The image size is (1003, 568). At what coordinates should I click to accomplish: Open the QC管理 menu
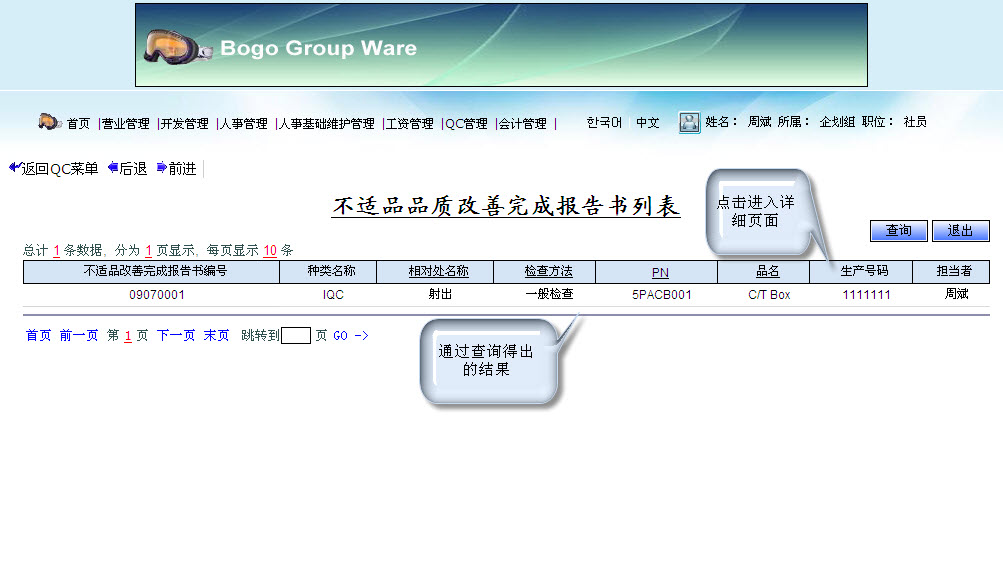pyautogui.click(x=466, y=124)
